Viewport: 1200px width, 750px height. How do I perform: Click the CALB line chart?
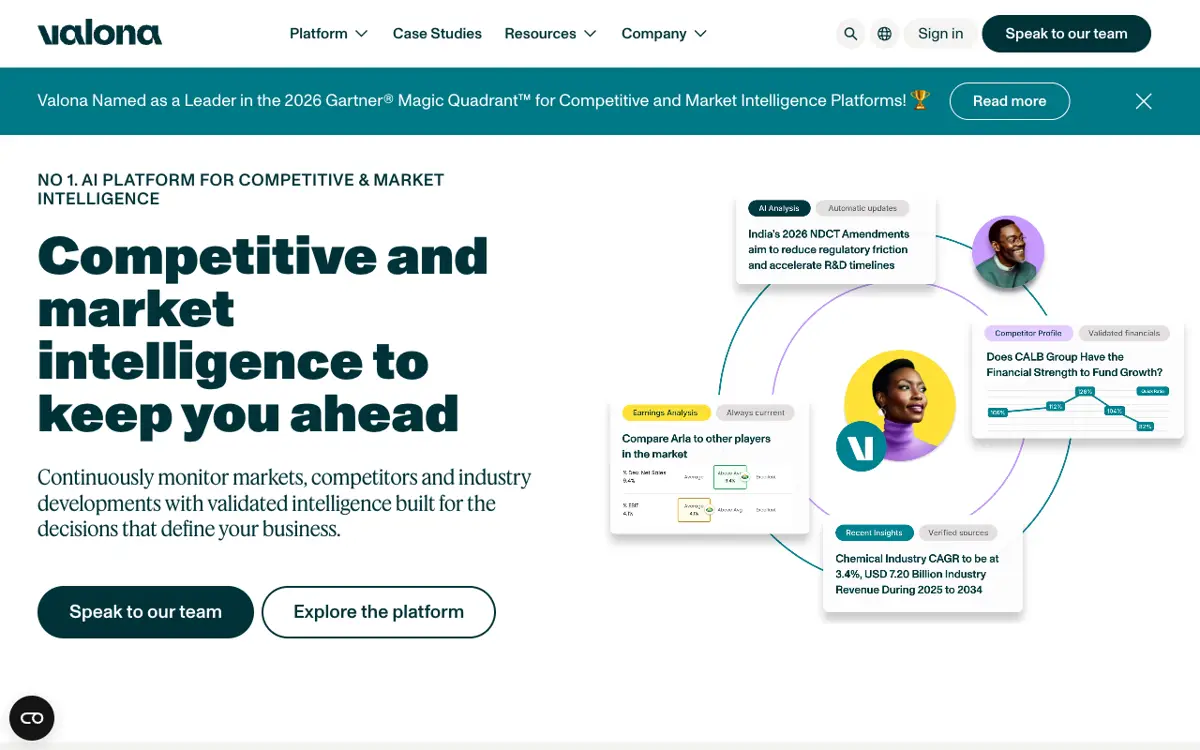tap(1077, 408)
